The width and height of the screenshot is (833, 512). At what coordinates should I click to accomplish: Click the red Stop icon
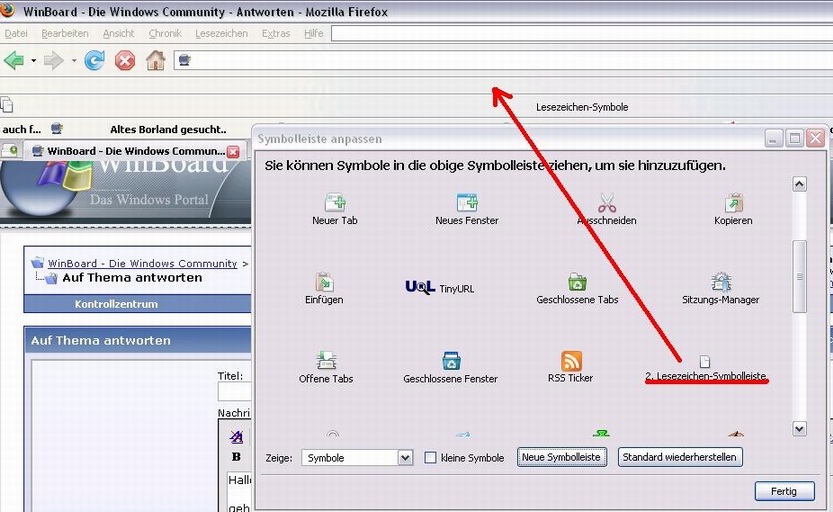125,61
